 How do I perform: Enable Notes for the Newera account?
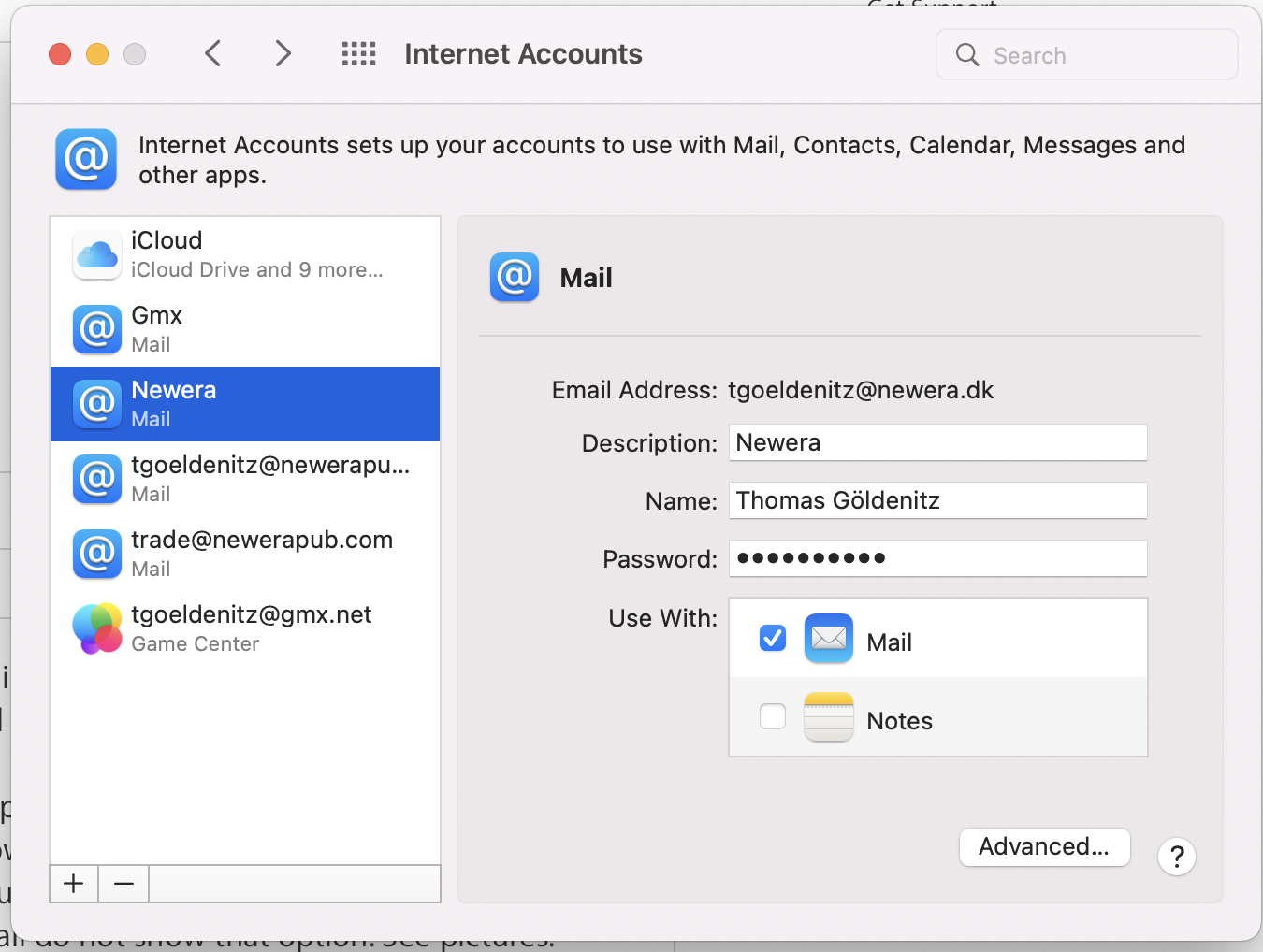tap(772, 716)
